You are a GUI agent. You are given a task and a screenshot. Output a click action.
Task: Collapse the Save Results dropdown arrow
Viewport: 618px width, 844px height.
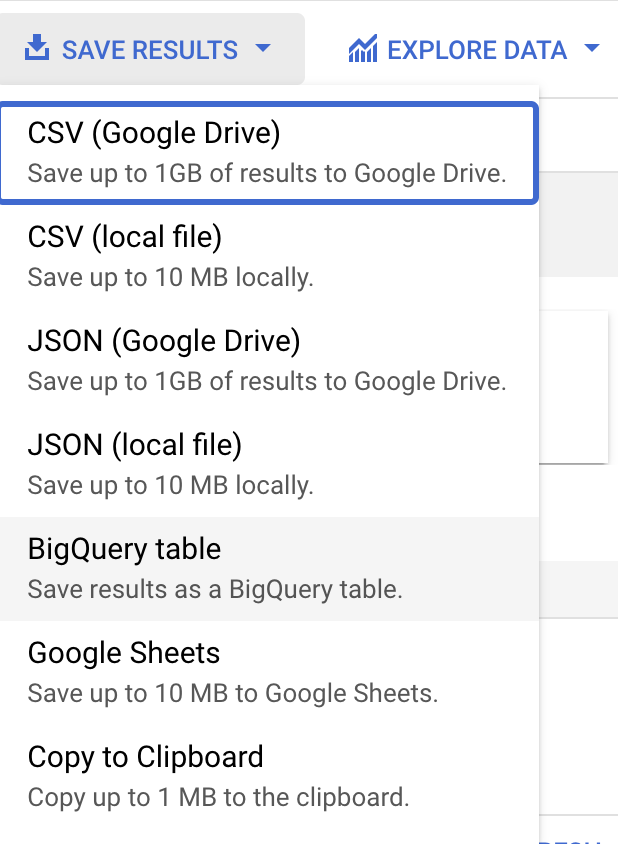(x=263, y=49)
